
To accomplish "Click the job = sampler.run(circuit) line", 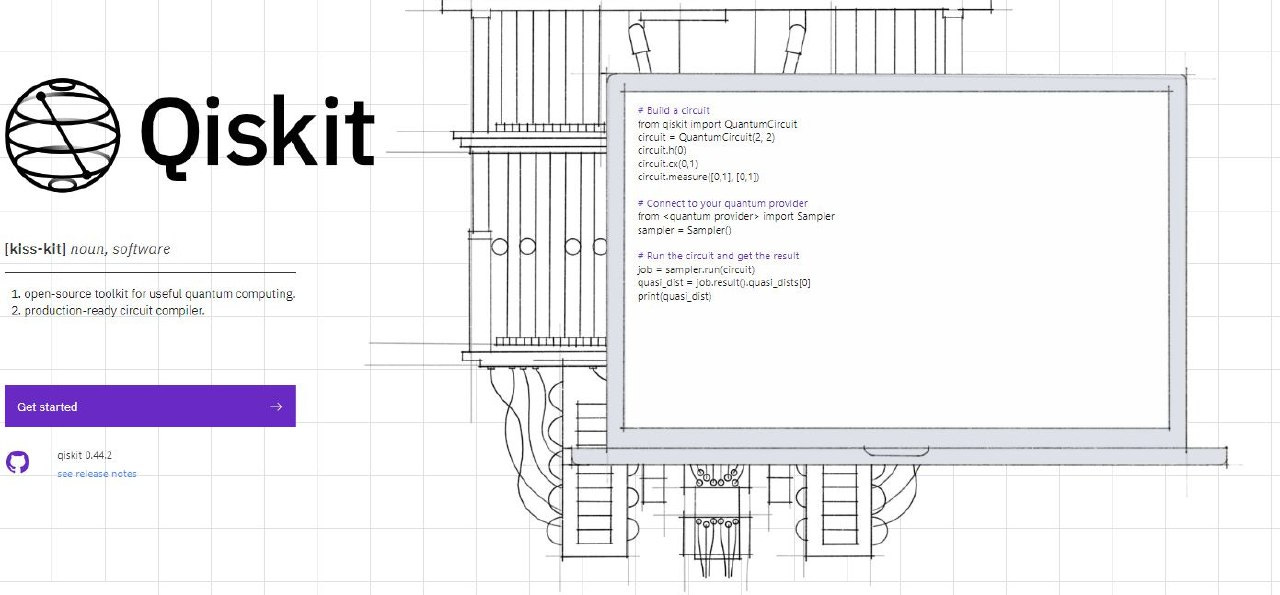I will pyautogui.click(x=696, y=270).
